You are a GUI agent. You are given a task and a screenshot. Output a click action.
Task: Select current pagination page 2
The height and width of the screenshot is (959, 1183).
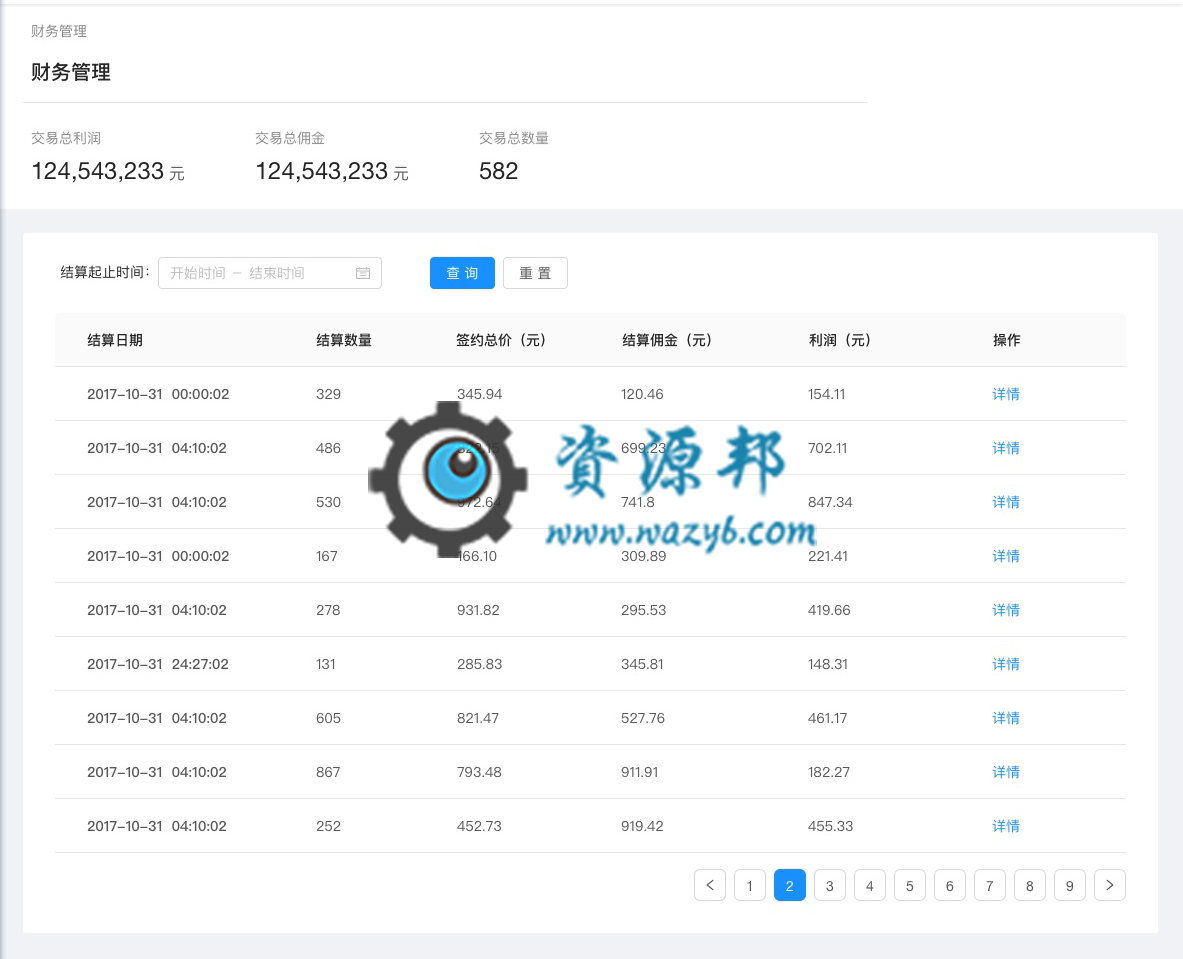coord(790,885)
